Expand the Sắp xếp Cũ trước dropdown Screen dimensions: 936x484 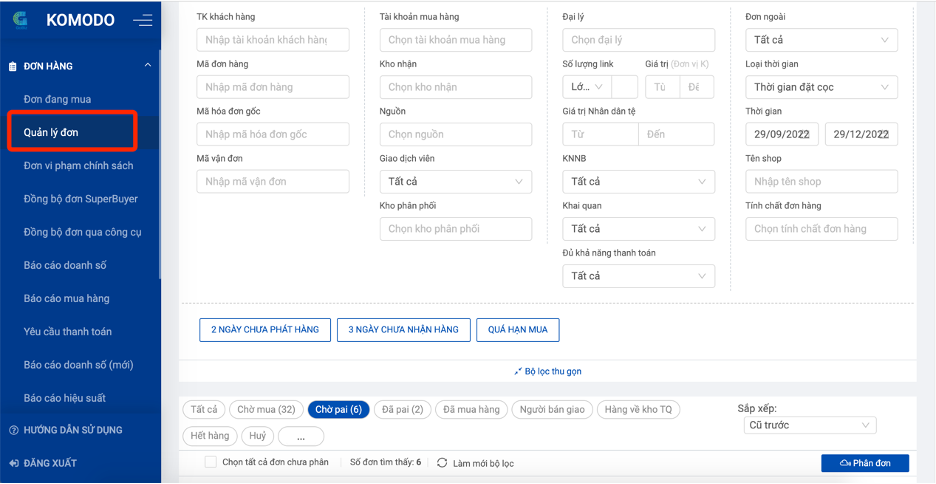coord(811,426)
